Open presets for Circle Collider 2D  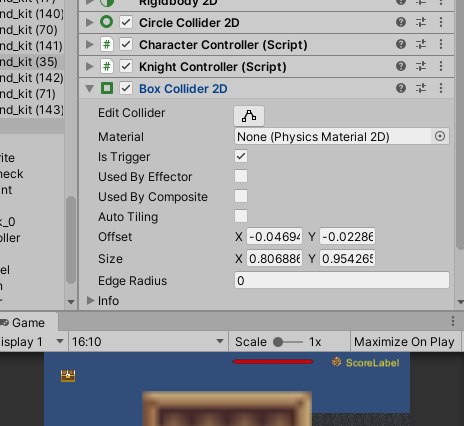coord(421,22)
